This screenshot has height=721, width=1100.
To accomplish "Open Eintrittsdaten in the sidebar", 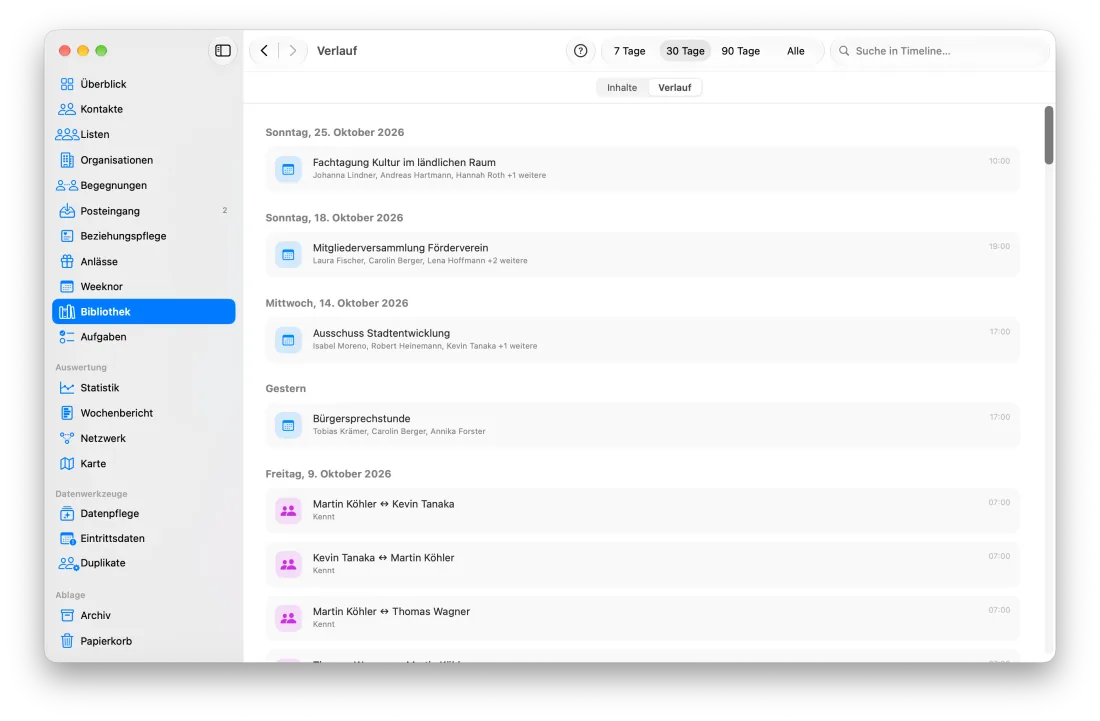I will 143,538.
